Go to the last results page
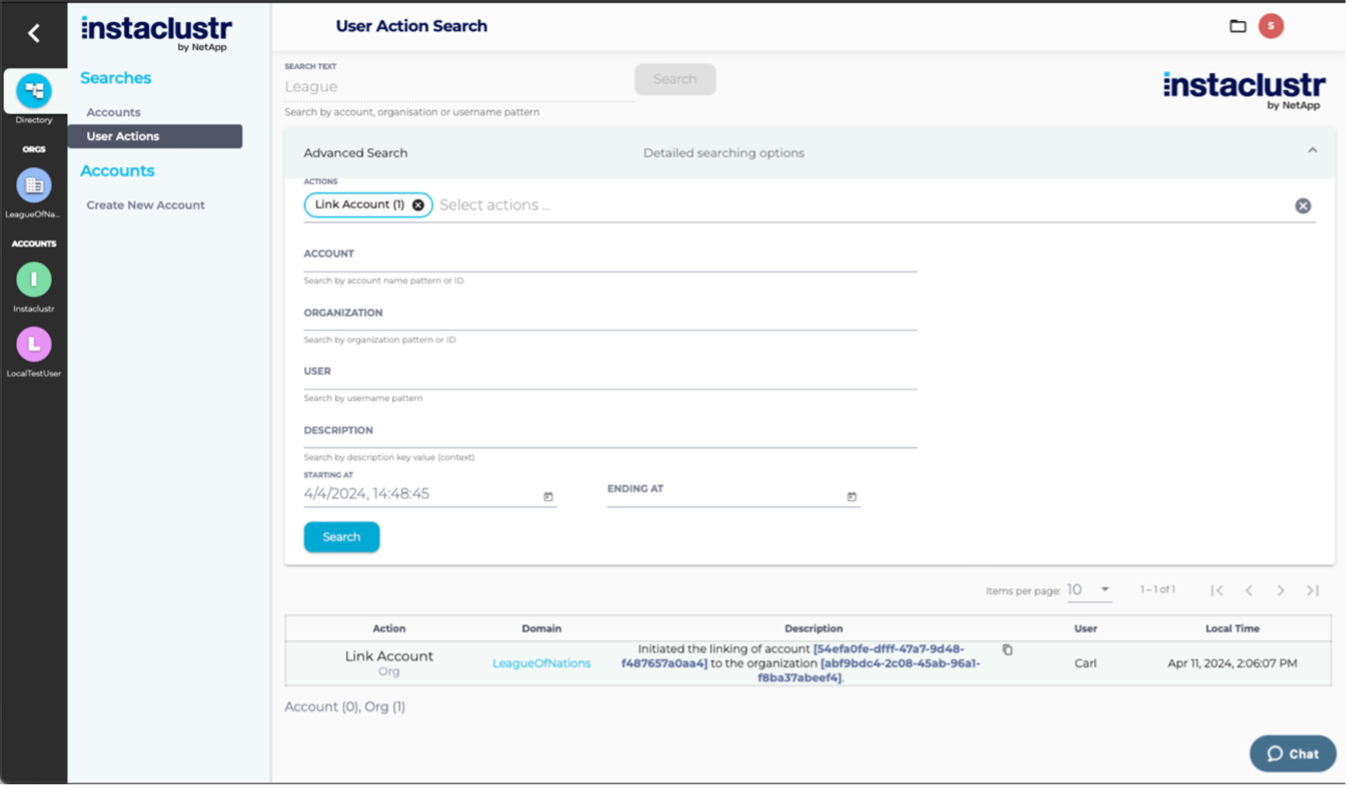Viewport: 1350px width, 788px height. [1313, 590]
